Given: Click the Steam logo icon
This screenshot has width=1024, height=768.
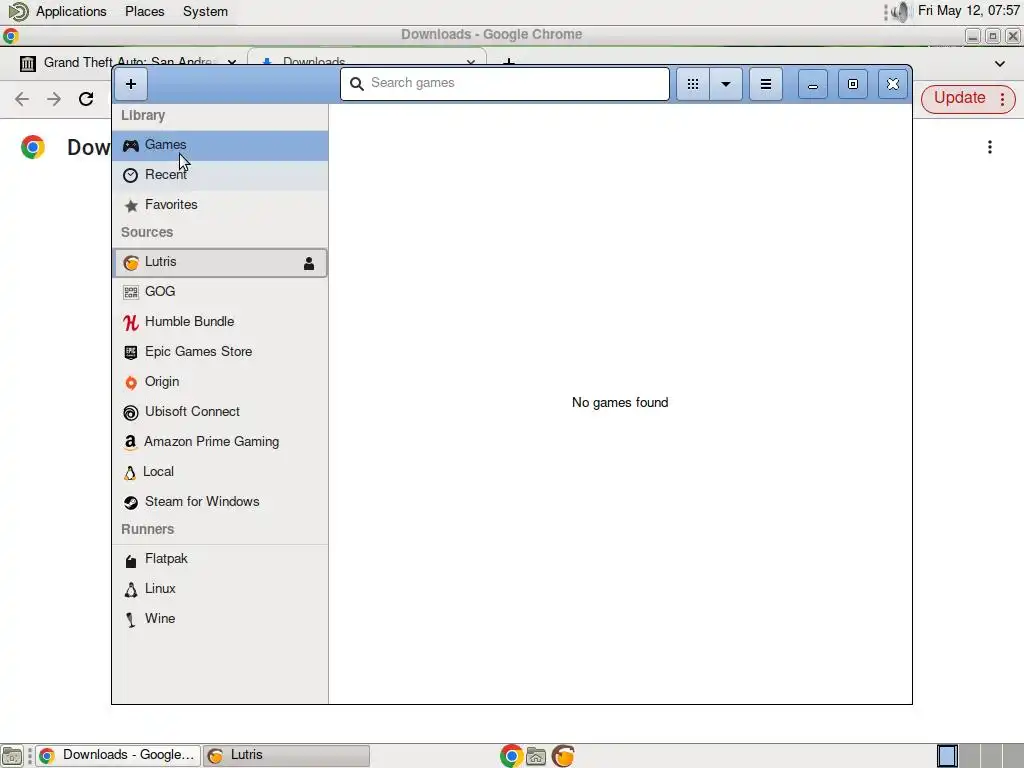Looking at the screenshot, I should click(131, 502).
